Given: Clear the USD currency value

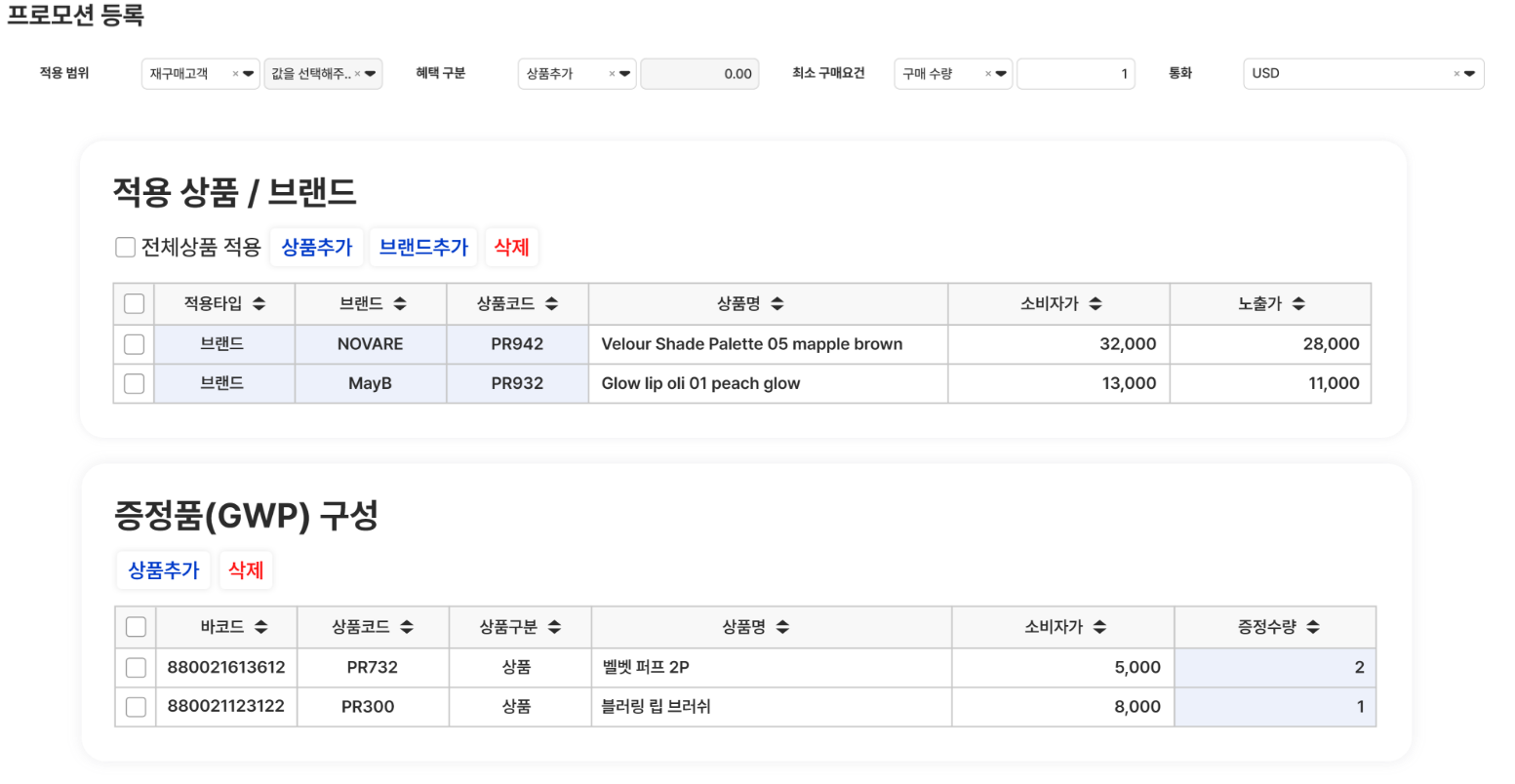Looking at the screenshot, I should coord(1456,74).
